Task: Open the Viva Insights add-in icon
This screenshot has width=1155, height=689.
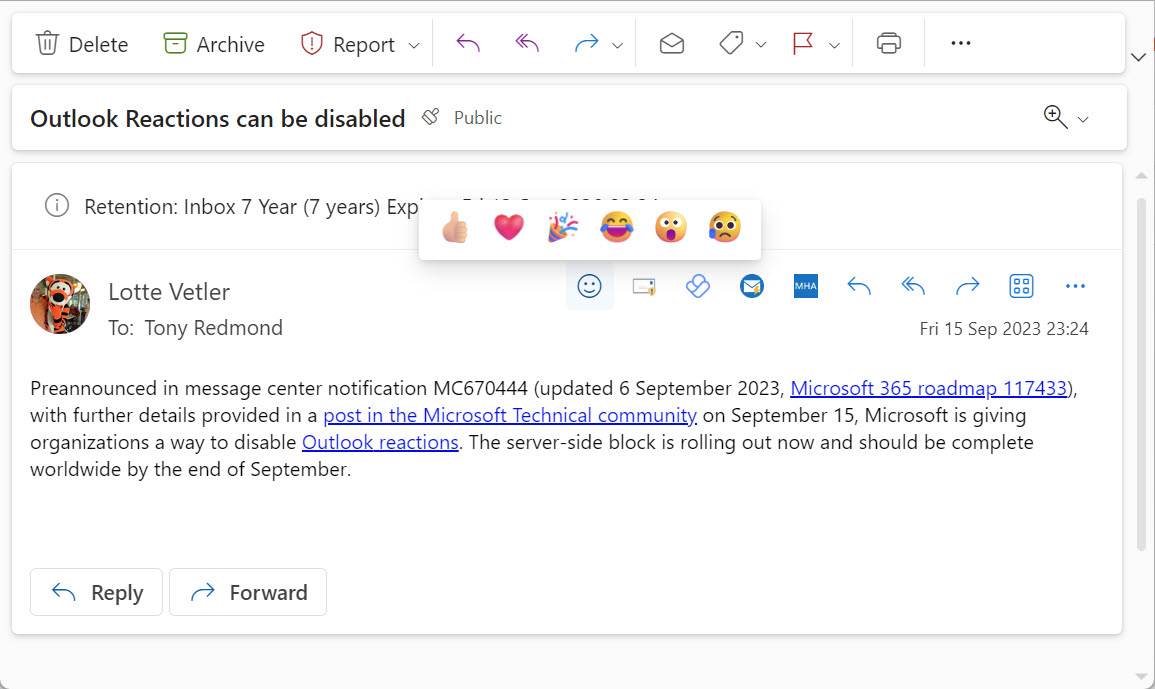Action: coord(698,286)
